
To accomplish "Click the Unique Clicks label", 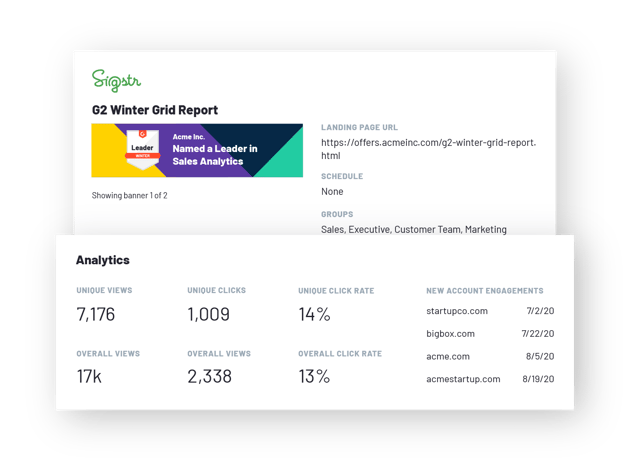I will (217, 290).
